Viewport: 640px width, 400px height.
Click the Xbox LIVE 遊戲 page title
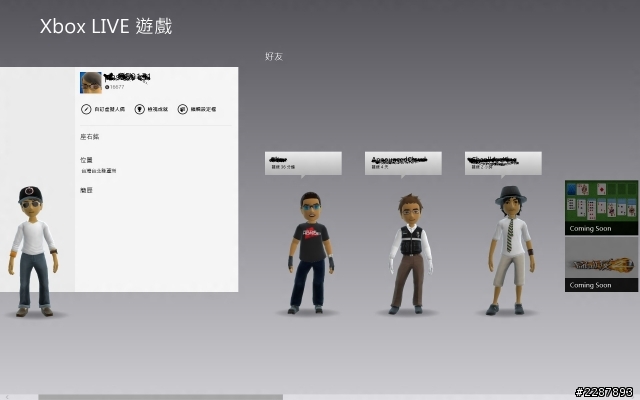click(x=106, y=27)
